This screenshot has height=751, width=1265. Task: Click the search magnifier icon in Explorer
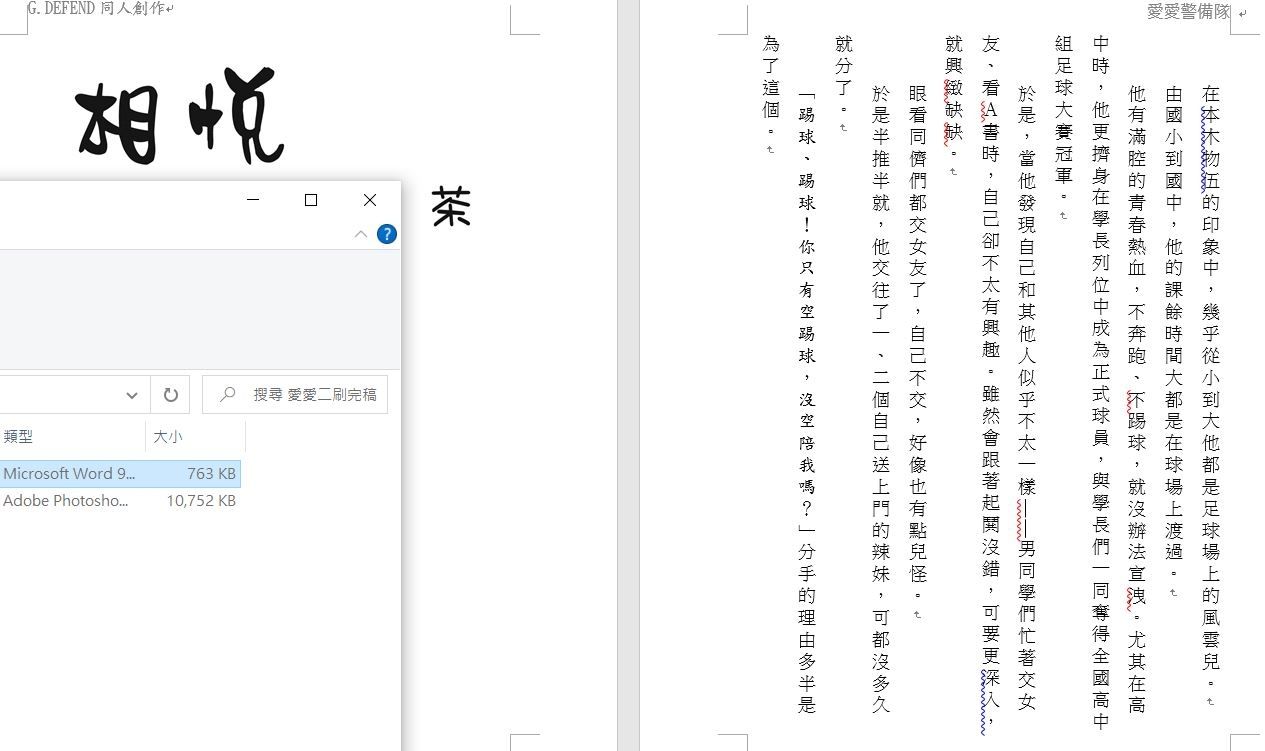tap(228, 395)
